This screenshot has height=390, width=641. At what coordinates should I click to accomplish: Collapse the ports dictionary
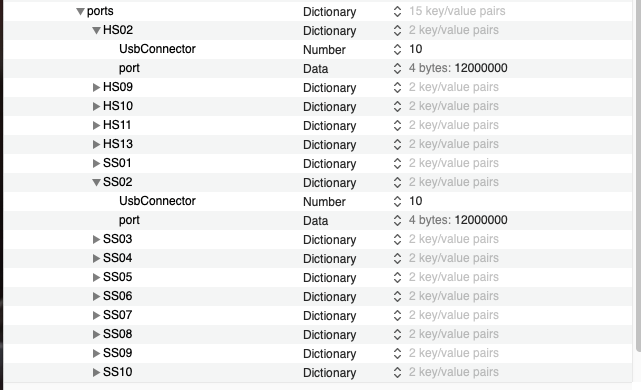point(81,11)
